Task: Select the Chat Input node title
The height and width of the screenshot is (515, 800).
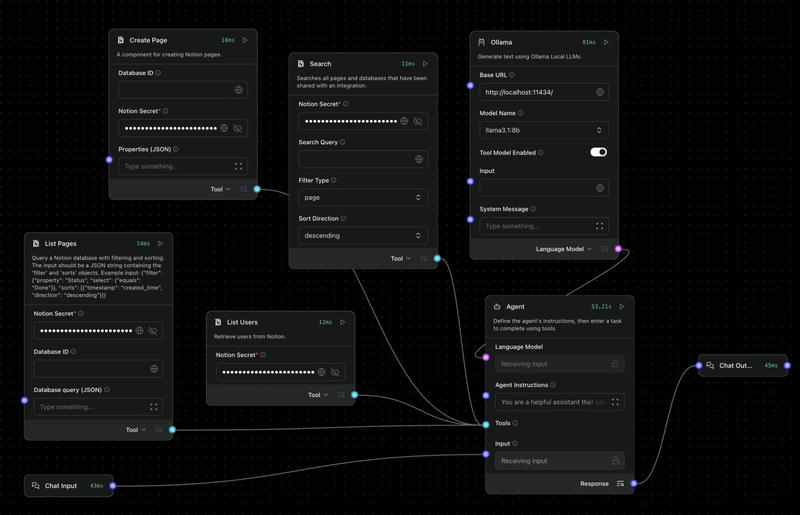Action: 61,485
